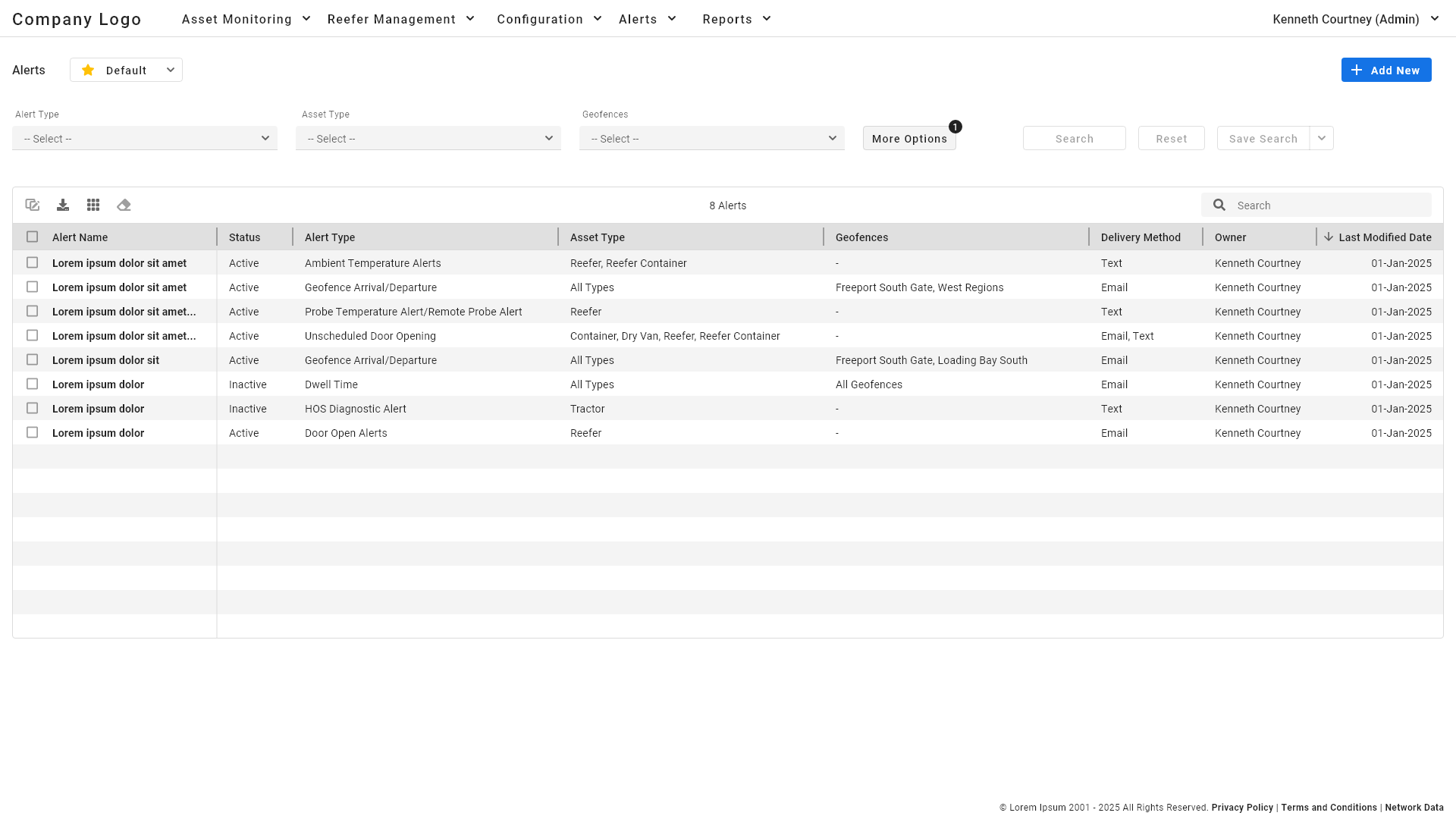This screenshot has height=819, width=1456.
Task: Open the Reports menu
Action: [x=737, y=19]
